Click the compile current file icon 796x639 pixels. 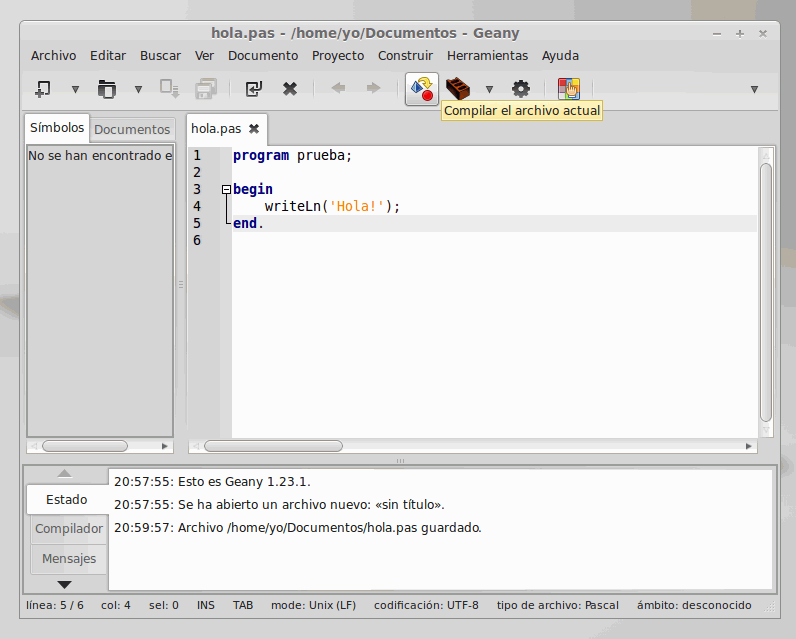click(421, 89)
